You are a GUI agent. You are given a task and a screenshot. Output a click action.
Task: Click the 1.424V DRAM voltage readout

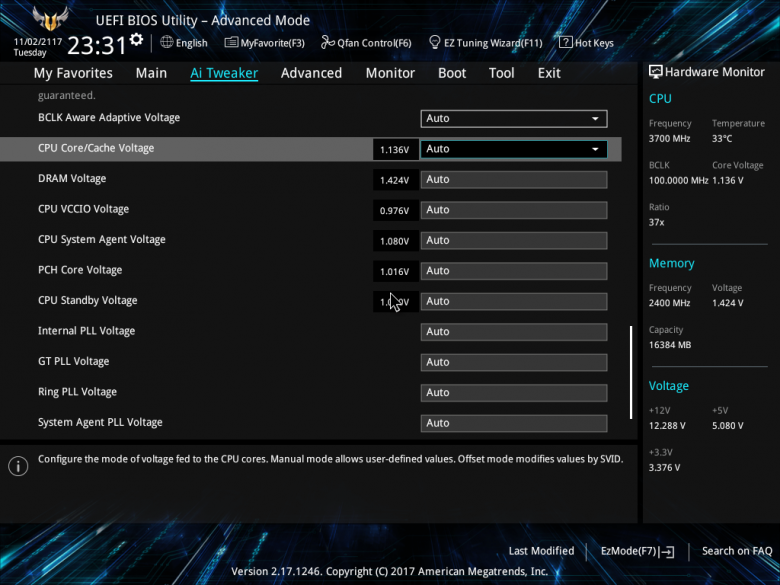395,180
